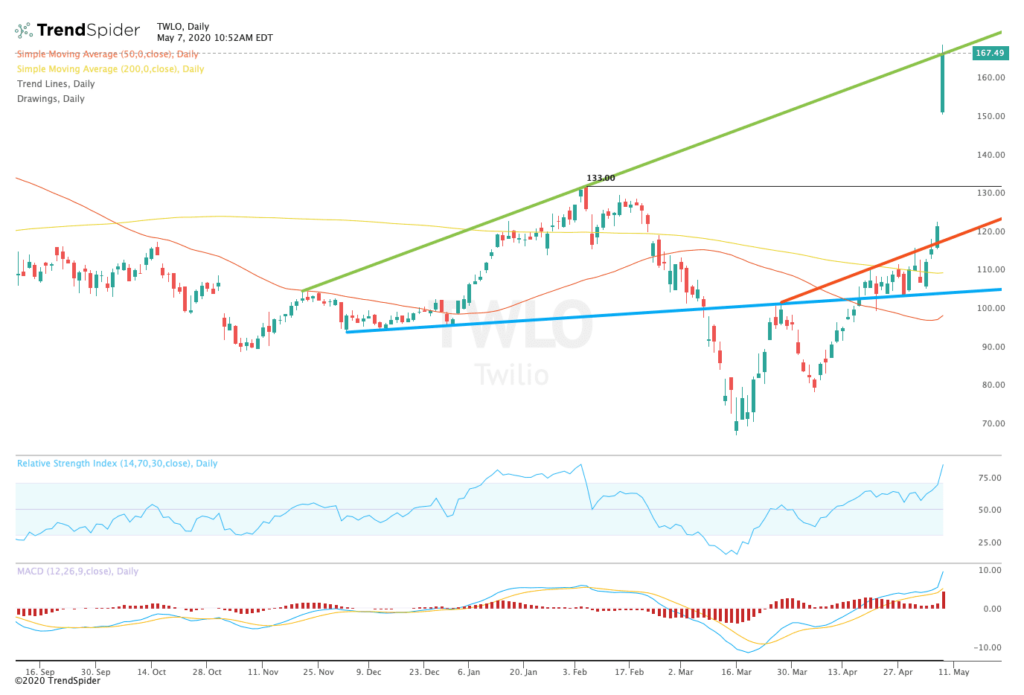
Task: Select the 'TWLO, Daily' symbol label
Action: (x=183, y=27)
